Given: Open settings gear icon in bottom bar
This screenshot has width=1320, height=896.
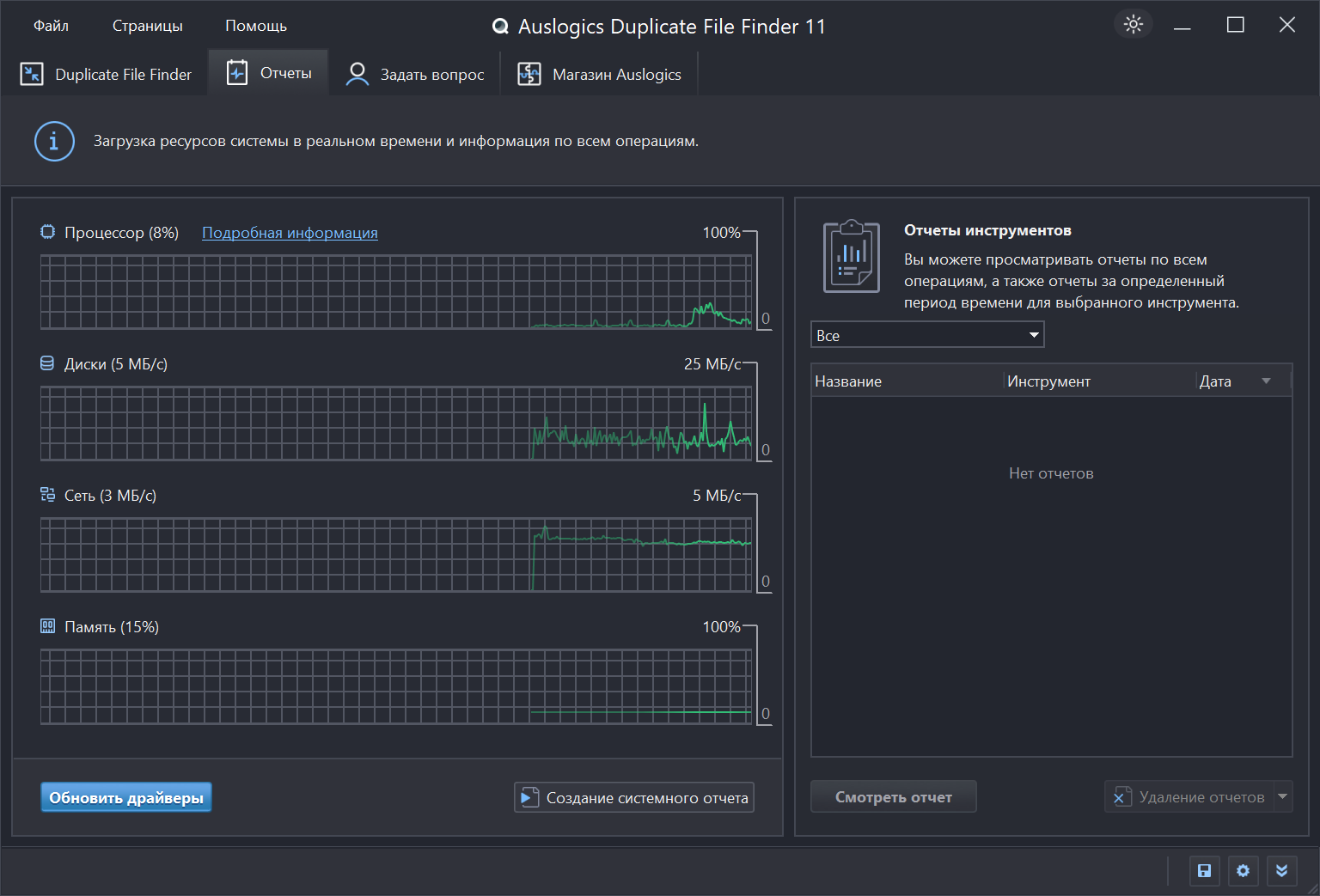Looking at the screenshot, I should [1243, 871].
